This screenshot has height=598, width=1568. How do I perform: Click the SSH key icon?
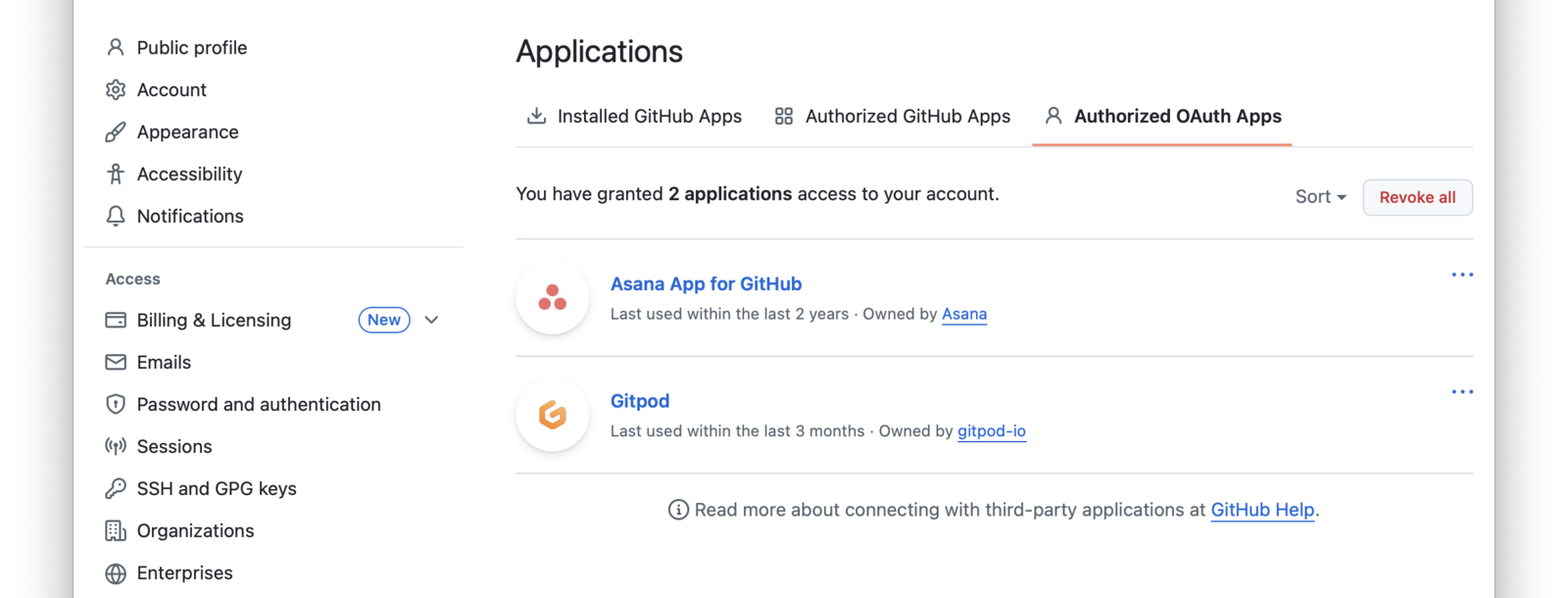click(116, 488)
